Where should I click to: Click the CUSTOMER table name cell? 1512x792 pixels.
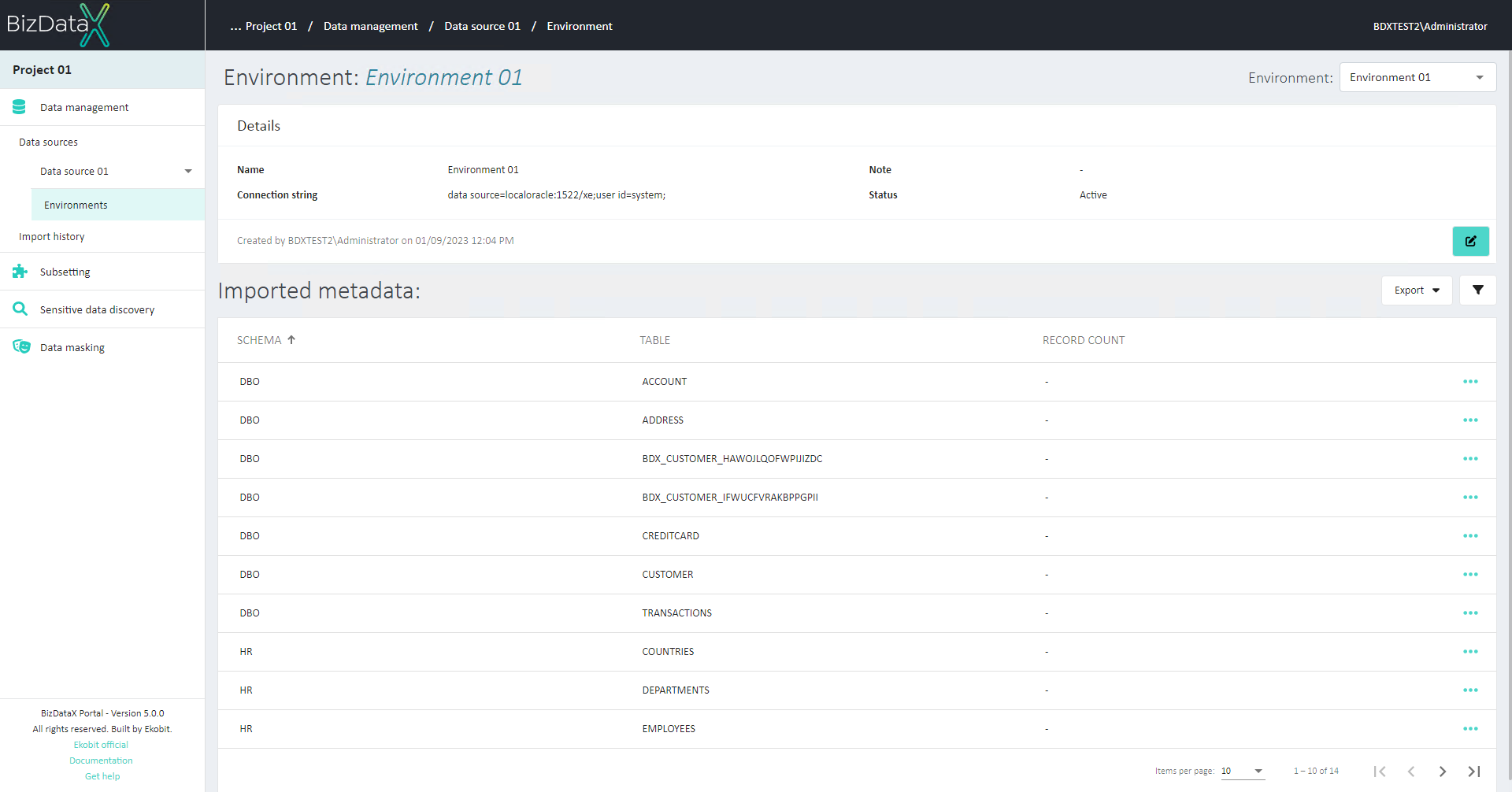[668, 575]
